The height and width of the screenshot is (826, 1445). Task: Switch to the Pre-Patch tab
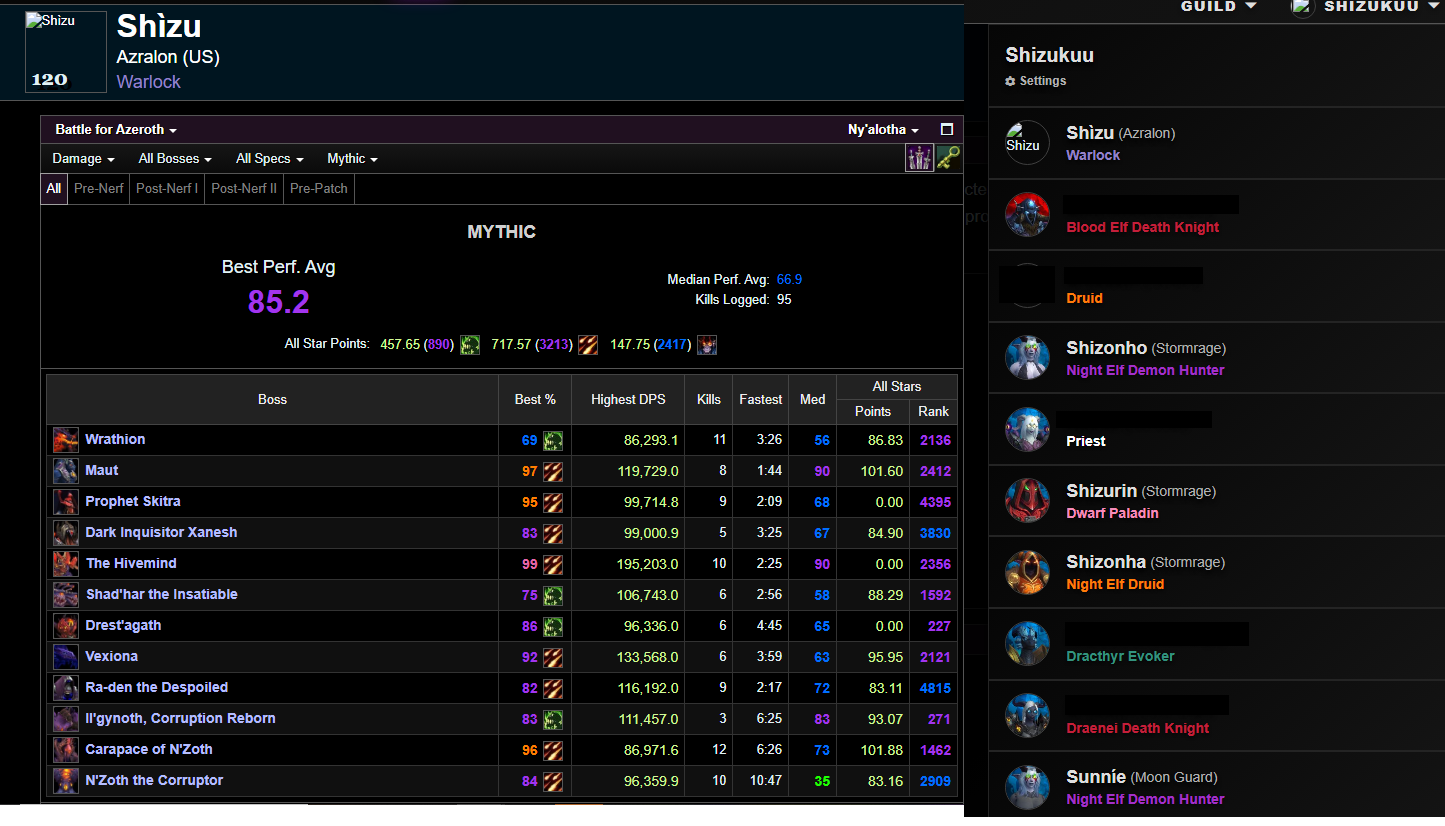319,188
